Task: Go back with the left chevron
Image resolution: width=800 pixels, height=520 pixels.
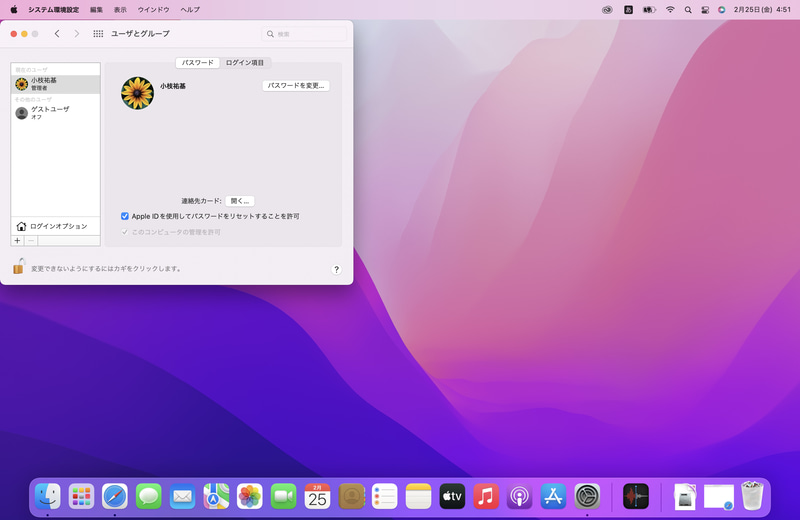Action: click(57, 34)
